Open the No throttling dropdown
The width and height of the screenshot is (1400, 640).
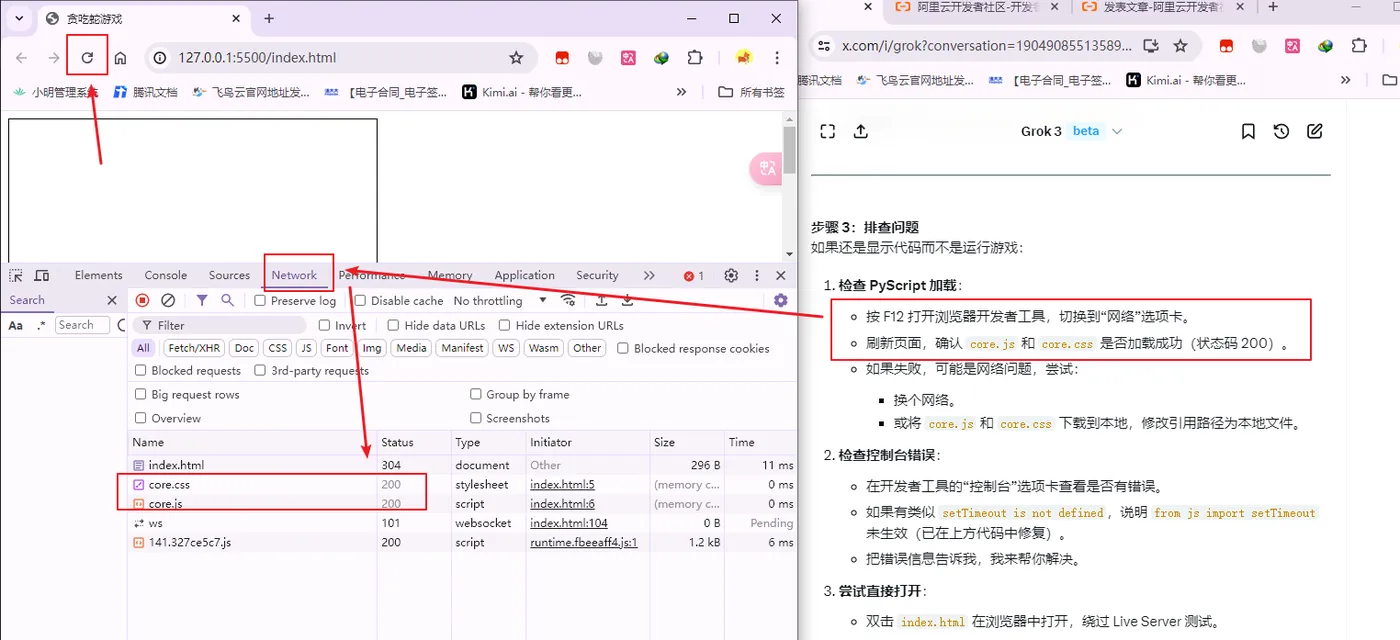point(500,300)
